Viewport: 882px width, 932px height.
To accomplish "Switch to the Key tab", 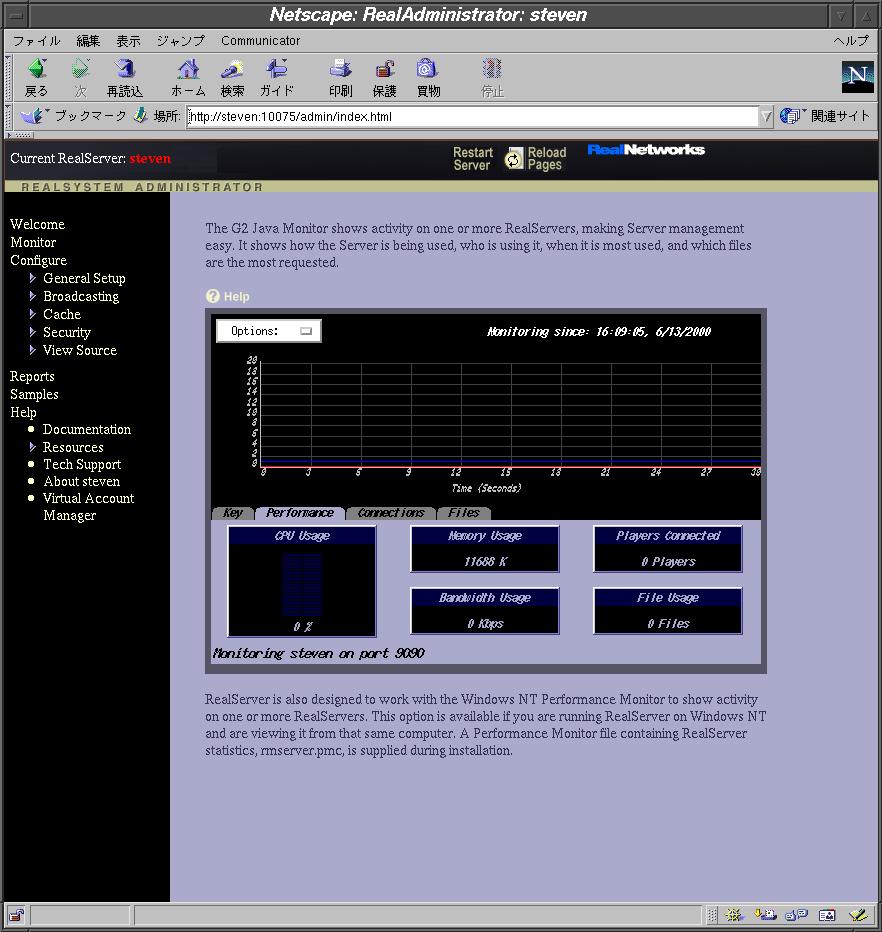I will pos(233,513).
